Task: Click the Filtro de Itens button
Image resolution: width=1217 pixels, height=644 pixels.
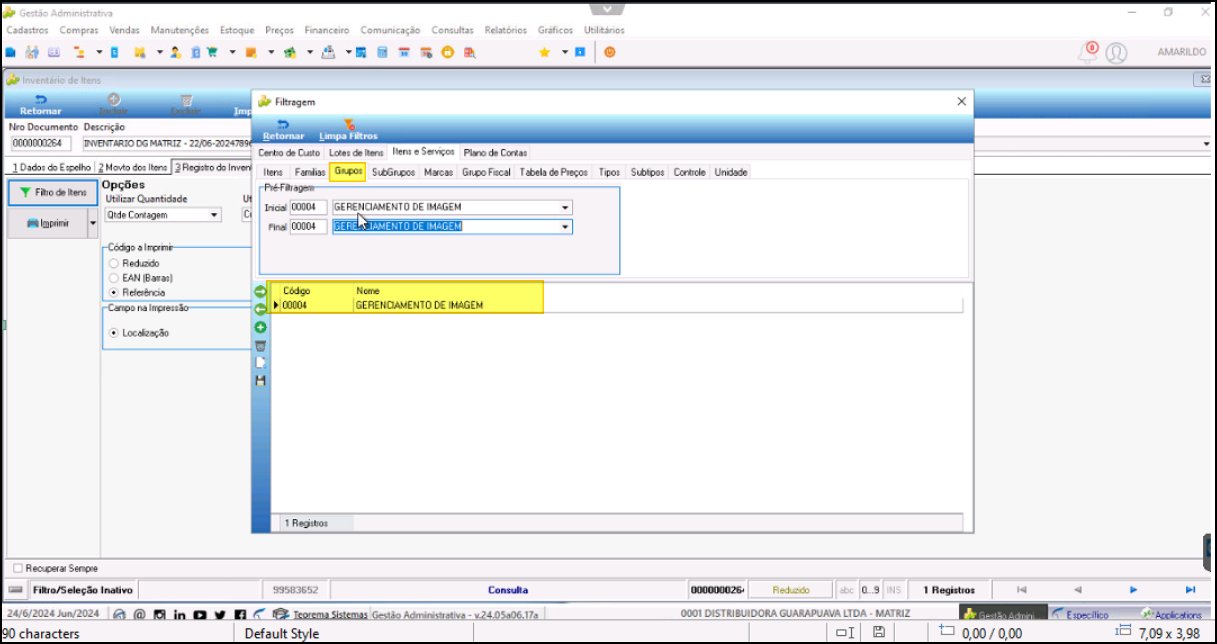Action: tap(54, 192)
